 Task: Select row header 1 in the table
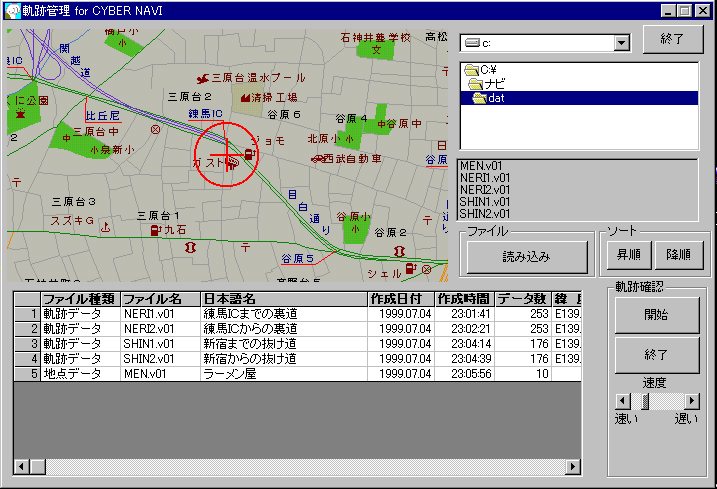coord(27,314)
